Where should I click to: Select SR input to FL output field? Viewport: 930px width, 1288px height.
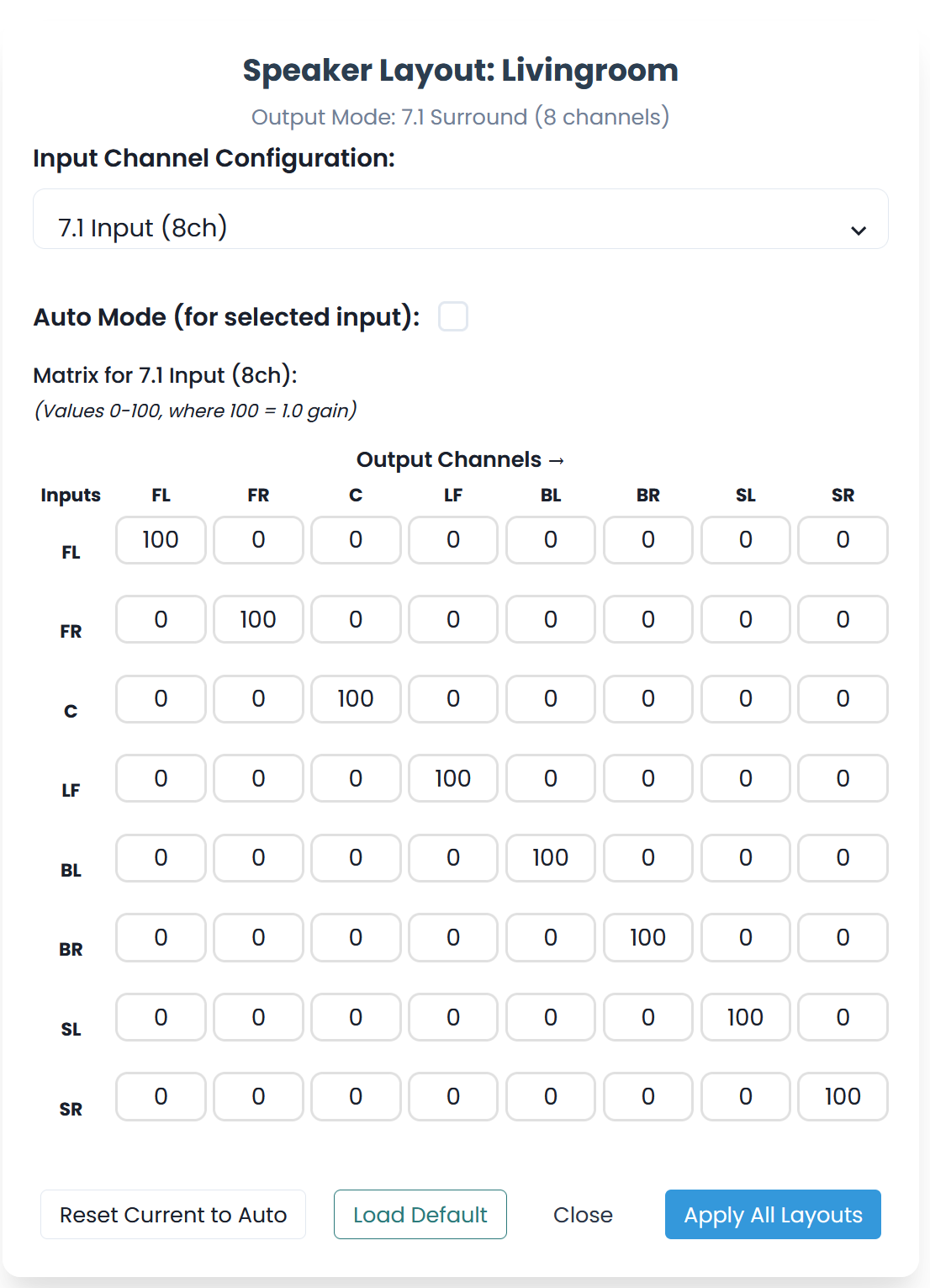tap(161, 1097)
